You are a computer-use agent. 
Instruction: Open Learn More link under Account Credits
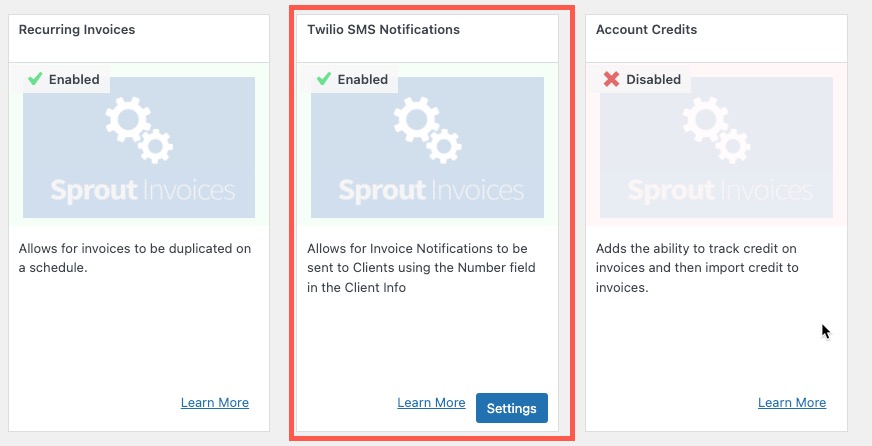(x=792, y=403)
